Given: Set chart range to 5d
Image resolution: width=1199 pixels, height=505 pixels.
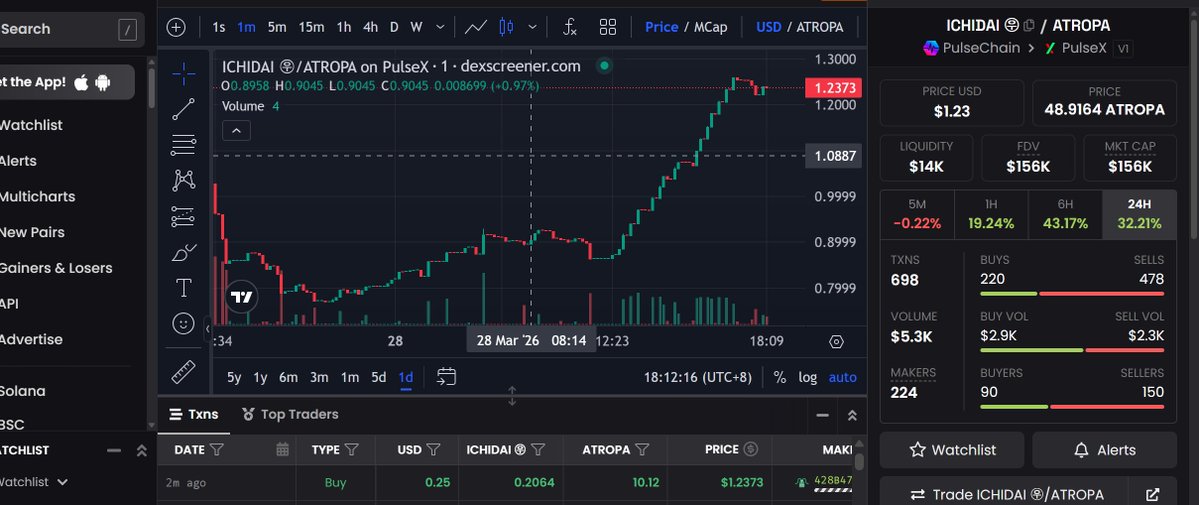Looking at the screenshot, I should pyautogui.click(x=379, y=377).
